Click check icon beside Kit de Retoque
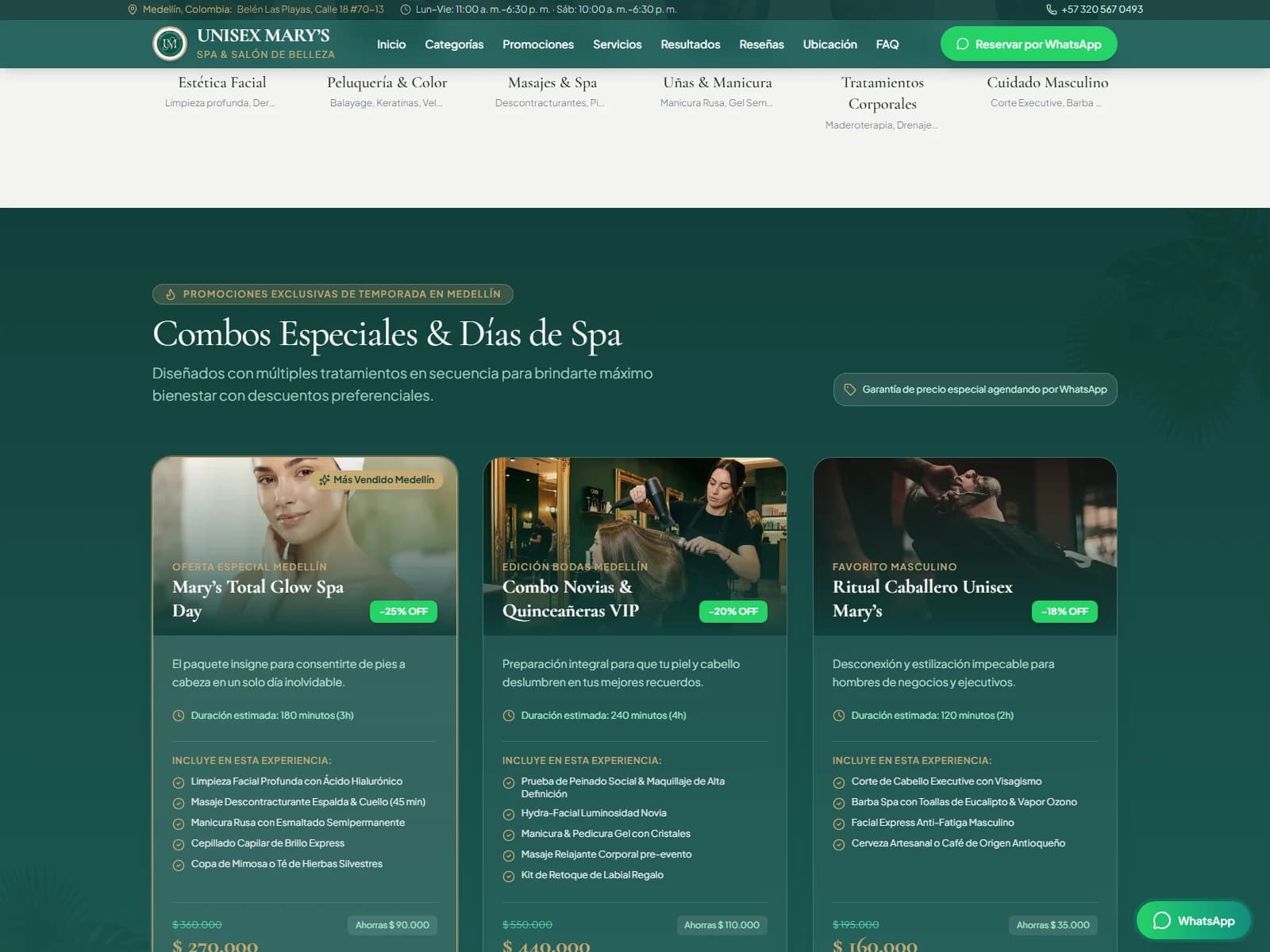 pos(509,877)
